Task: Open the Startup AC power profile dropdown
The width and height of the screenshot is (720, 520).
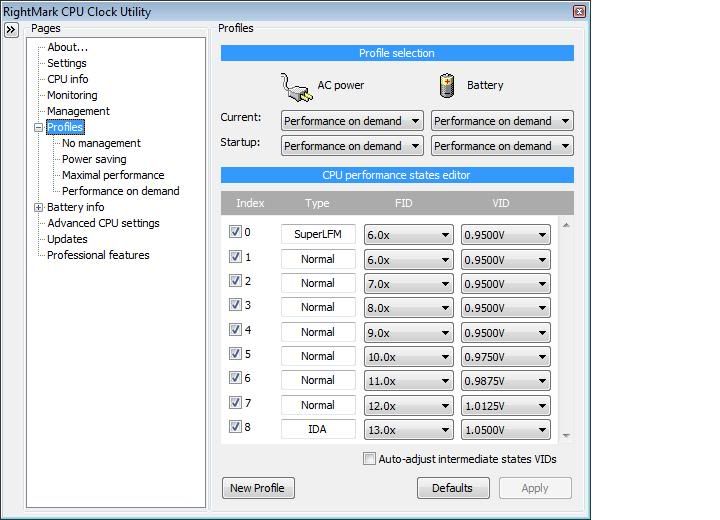Action: pos(352,146)
